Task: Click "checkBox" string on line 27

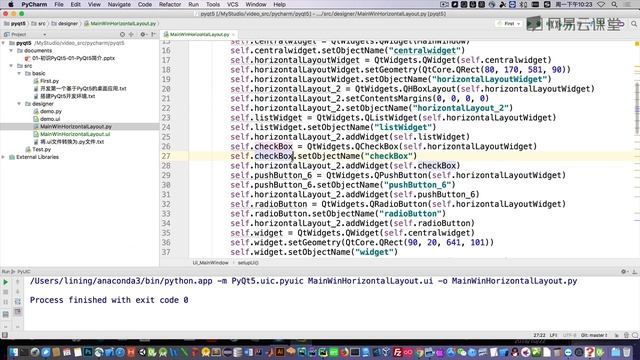Action: pyautogui.click(x=388, y=156)
